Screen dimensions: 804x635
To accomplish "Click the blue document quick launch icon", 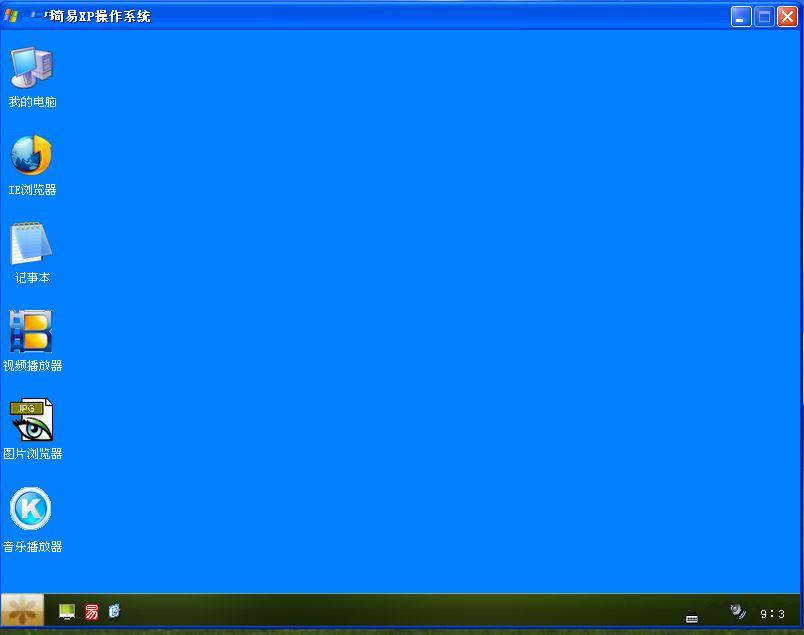I will click(114, 611).
